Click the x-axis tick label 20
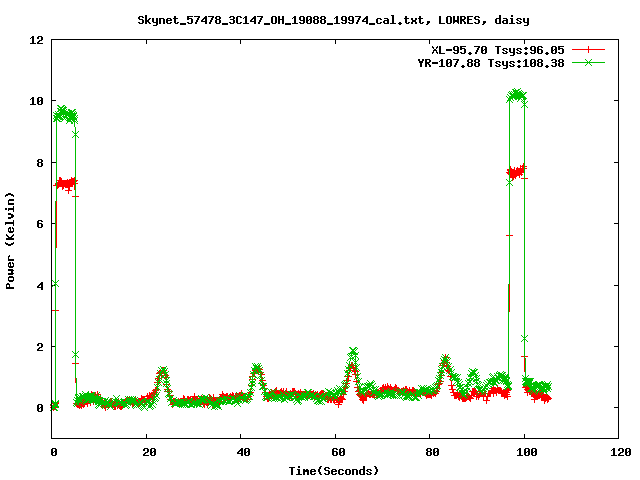640x480 pixels. [x=149, y=452]
